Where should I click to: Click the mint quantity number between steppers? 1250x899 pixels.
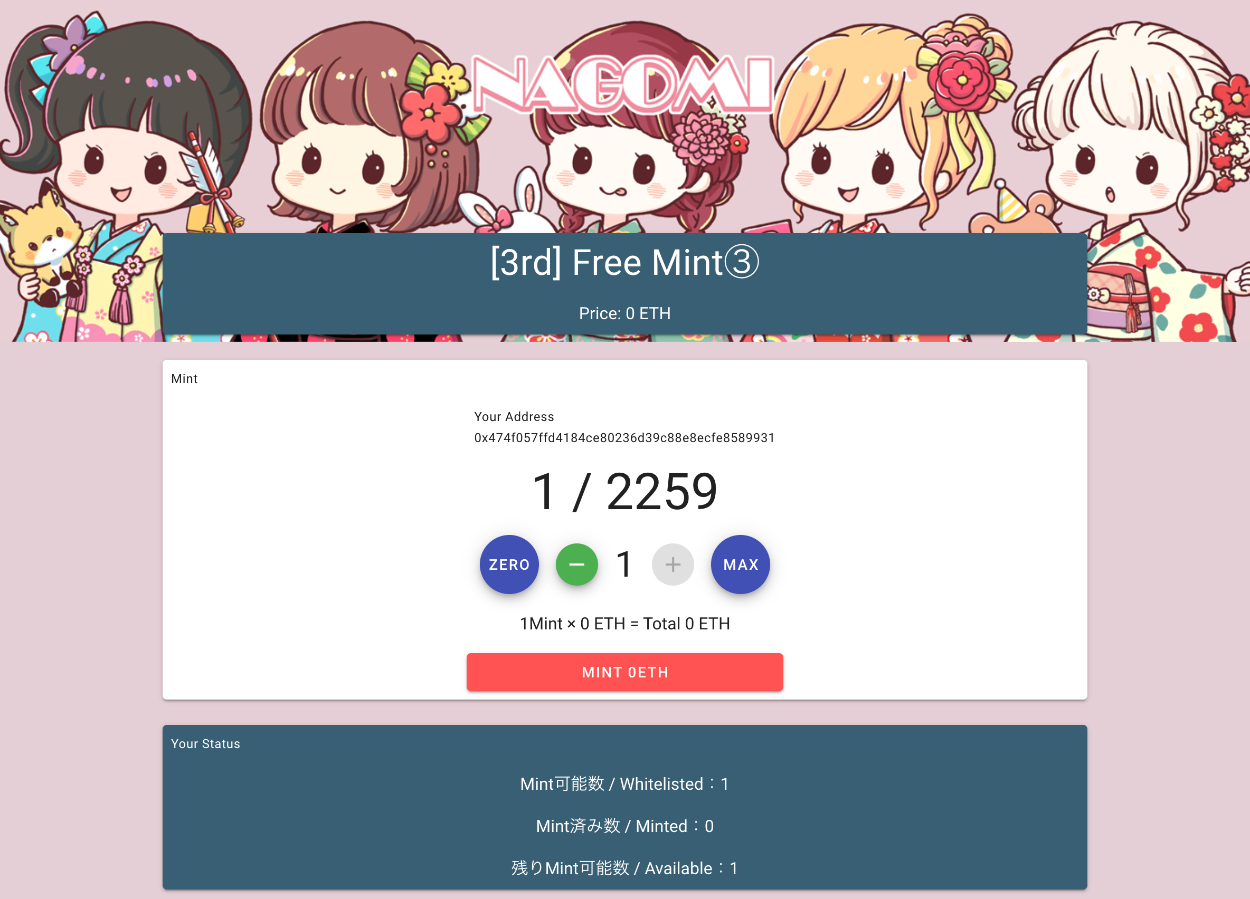[625, 564]
